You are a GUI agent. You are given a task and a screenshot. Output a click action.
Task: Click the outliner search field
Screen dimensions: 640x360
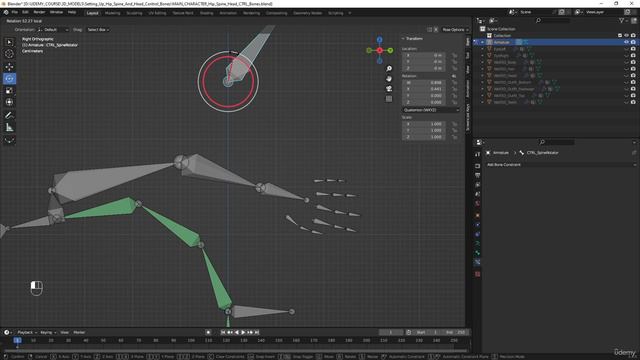553,20
